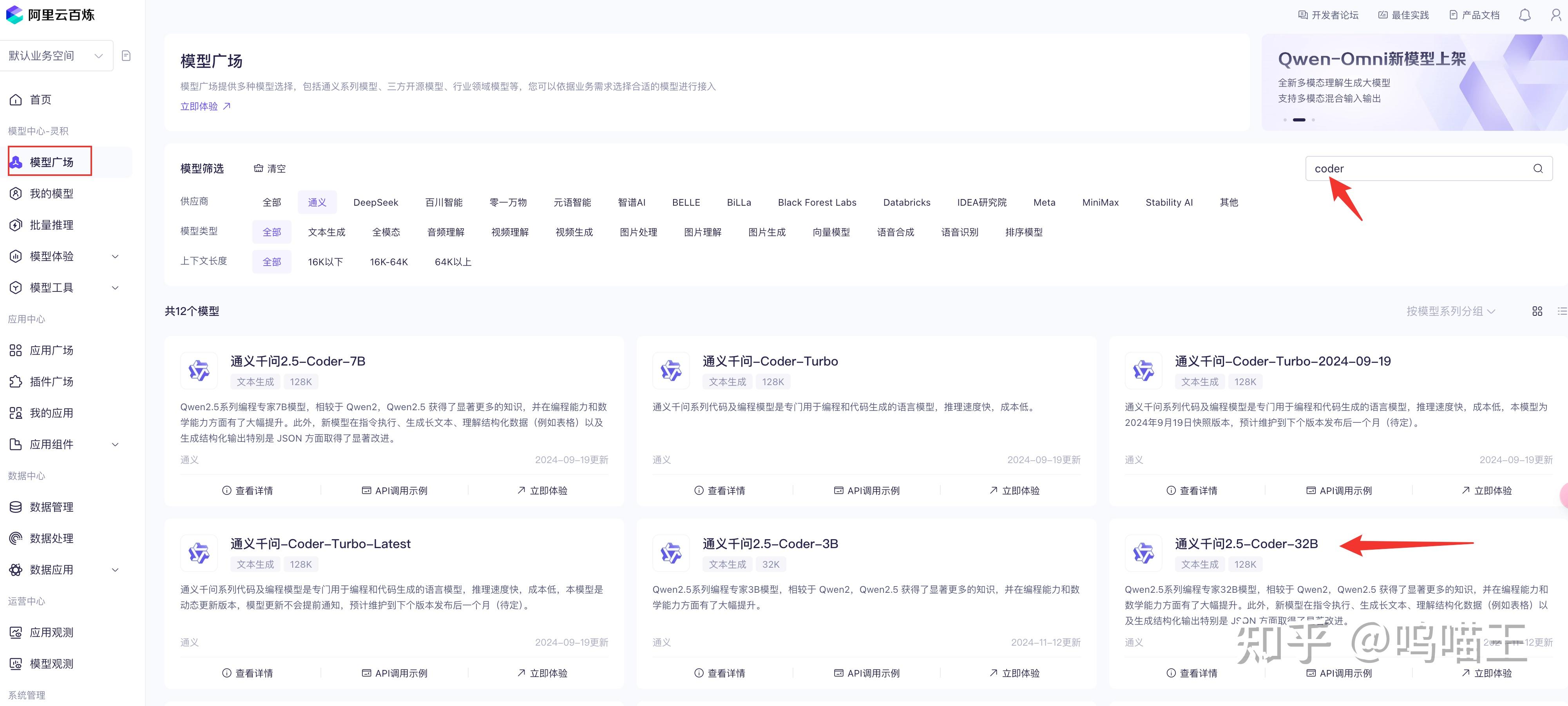Click the search magnifier icon
Image resolution: width=1568 pixels, height=706 pixels.
pos(1537,168)
